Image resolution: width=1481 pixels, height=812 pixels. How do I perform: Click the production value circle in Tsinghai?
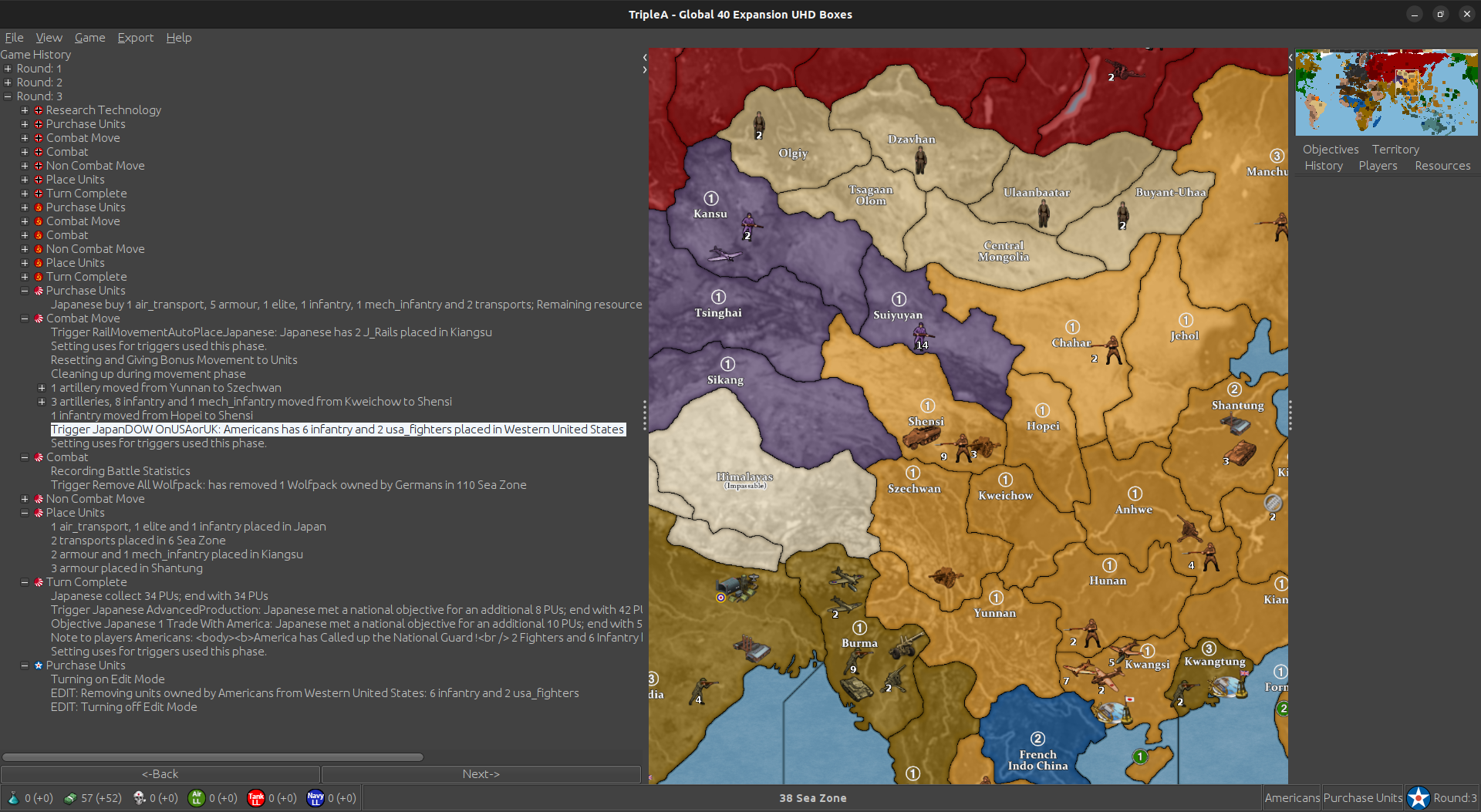[x=718, y=297]
